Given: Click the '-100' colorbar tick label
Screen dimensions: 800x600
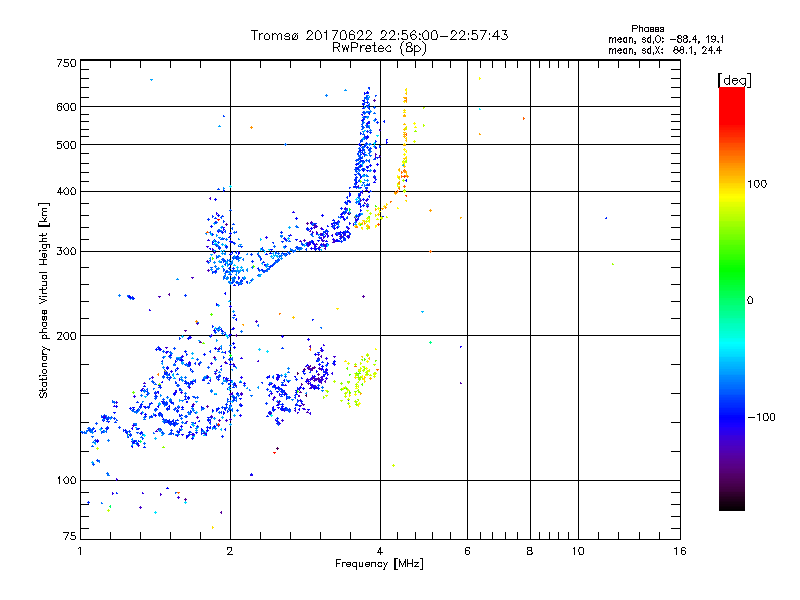Looking at the screenshot, I should pos(761,417).
